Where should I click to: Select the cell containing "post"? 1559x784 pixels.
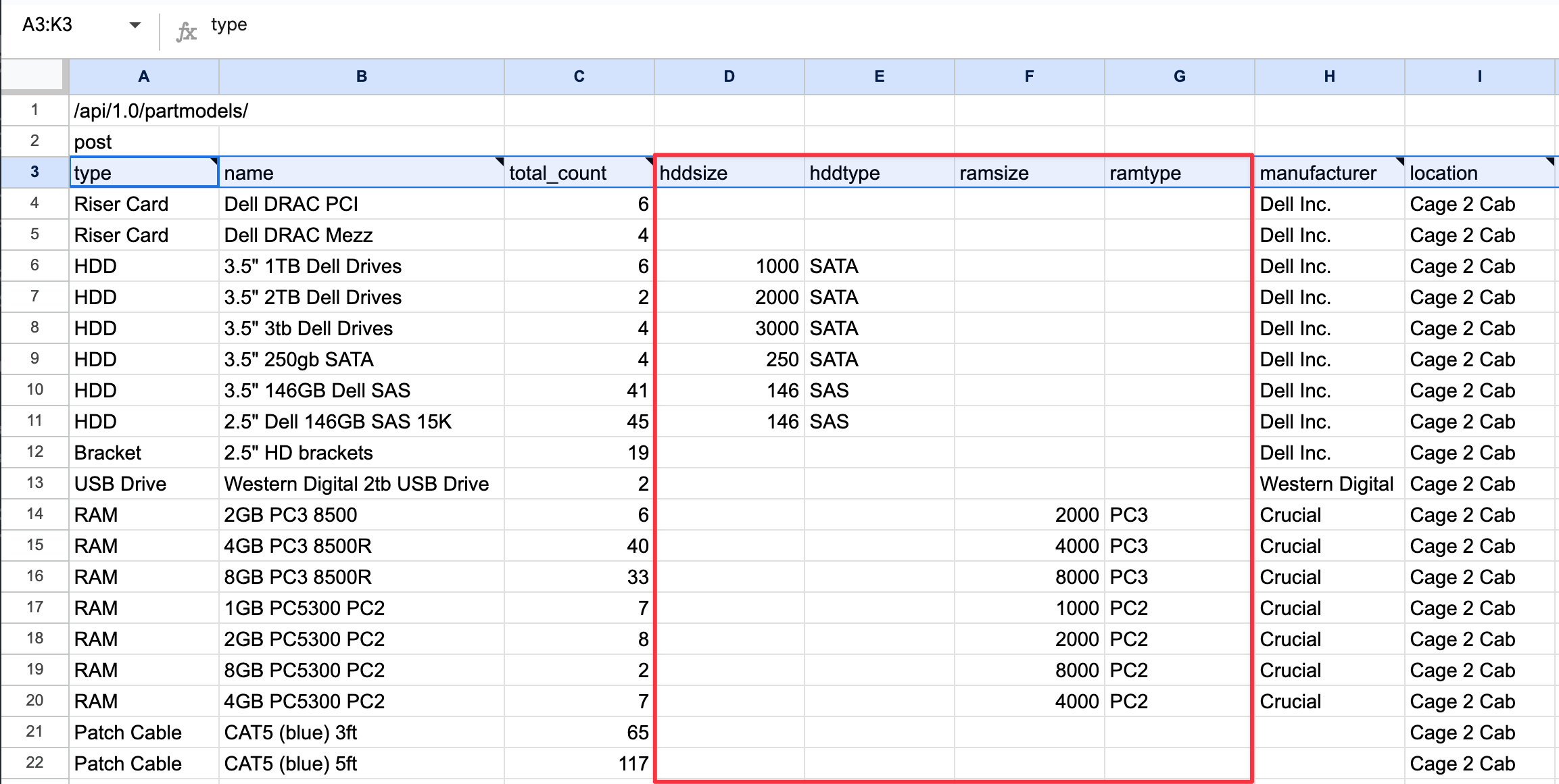click(x=143, y=141)
